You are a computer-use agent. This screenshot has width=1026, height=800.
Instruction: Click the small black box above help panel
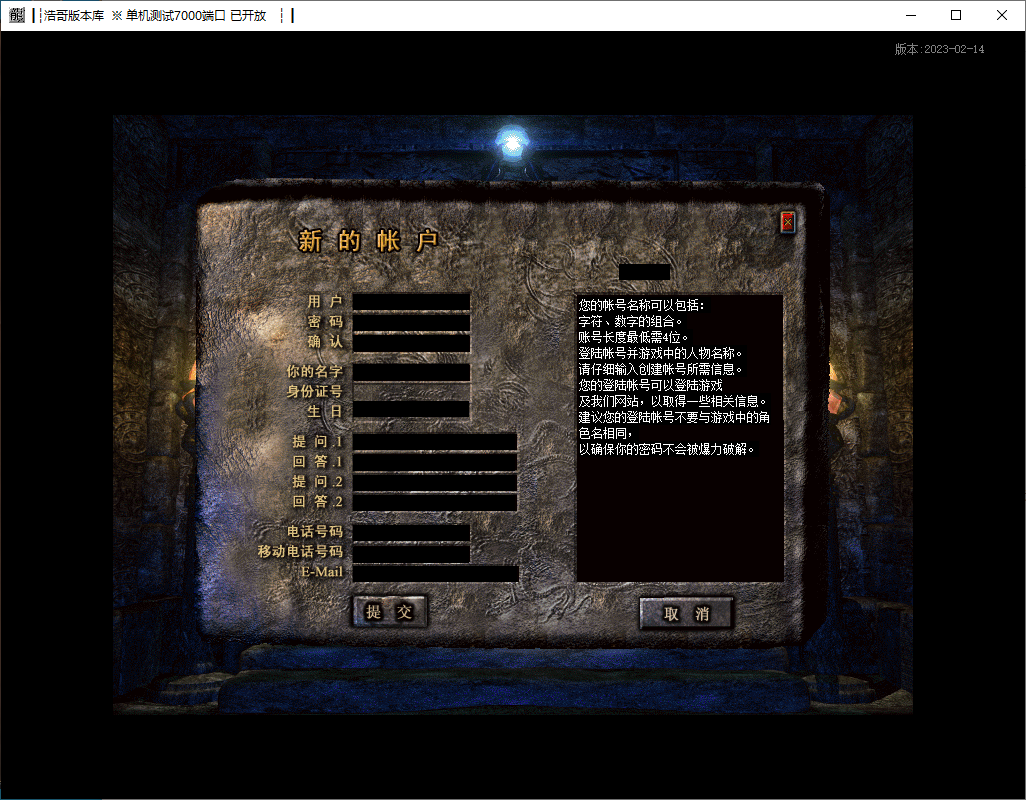point(644,272)
